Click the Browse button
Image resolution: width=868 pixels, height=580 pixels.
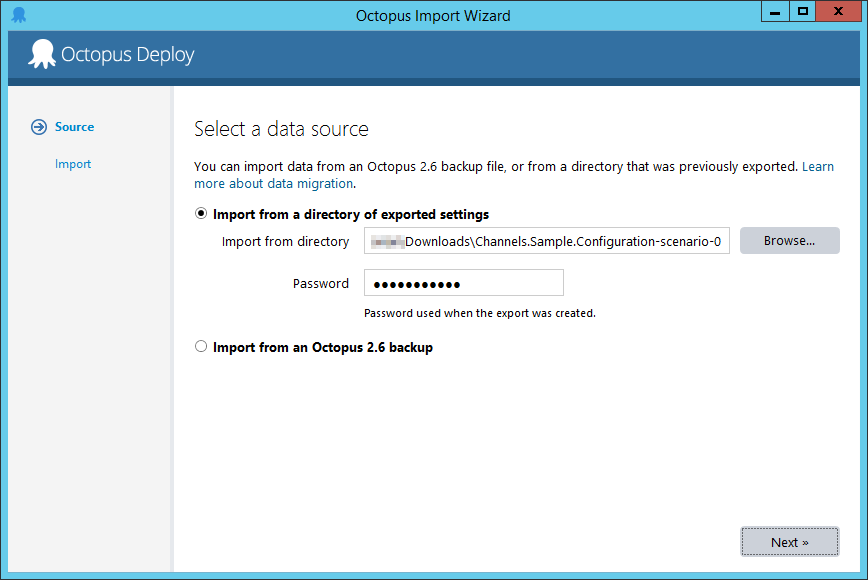click(x=789, y=240)
